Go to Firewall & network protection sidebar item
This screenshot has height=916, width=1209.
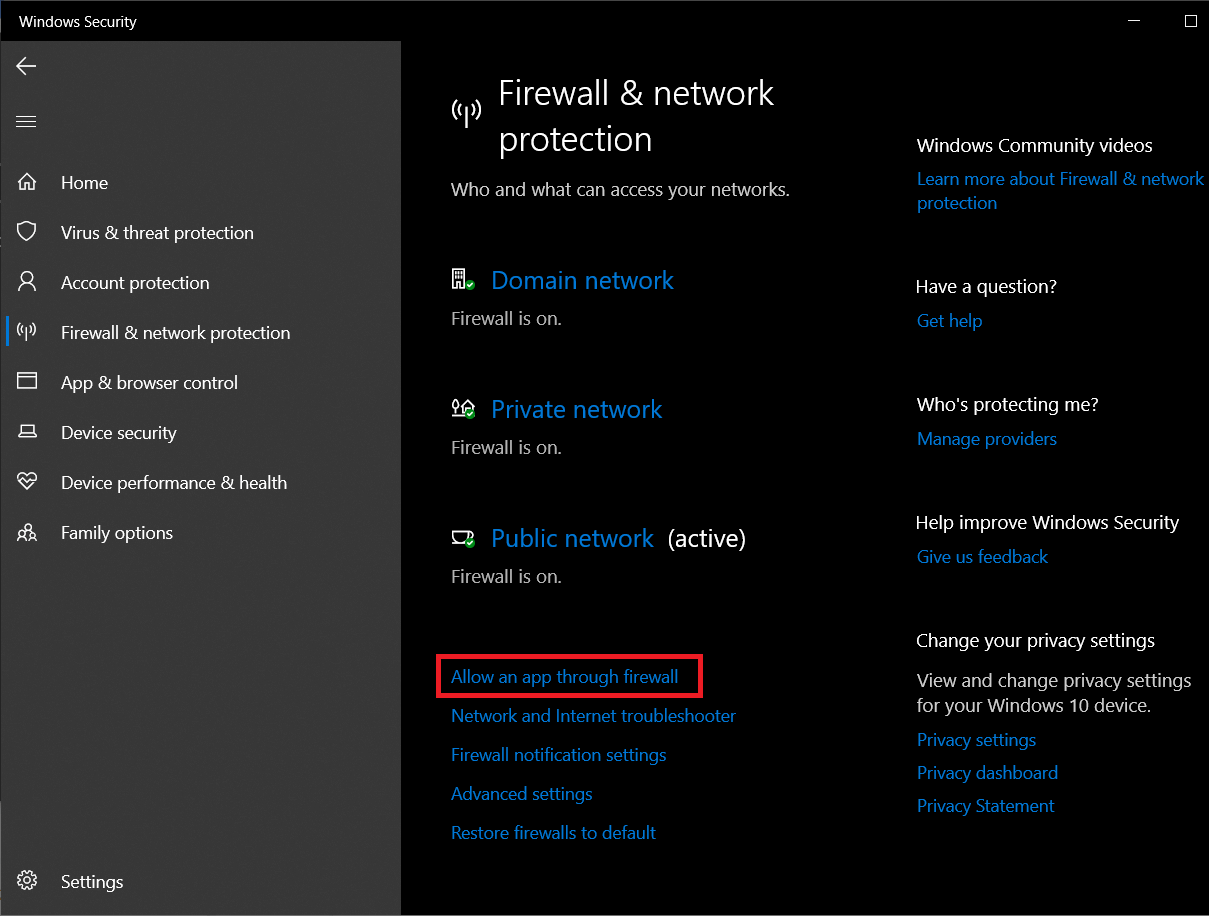[175, 333]
